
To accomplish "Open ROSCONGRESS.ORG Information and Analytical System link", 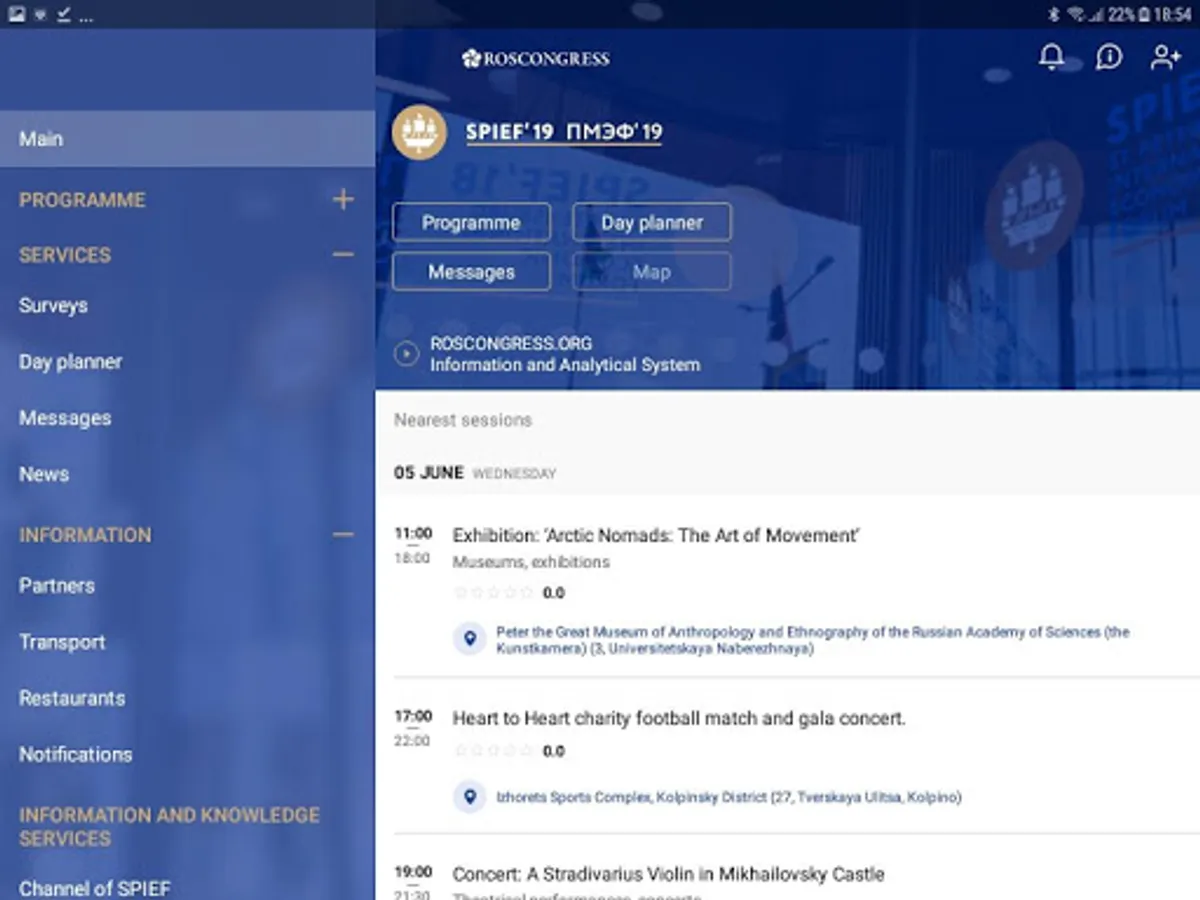I will (x=565, y=354).
